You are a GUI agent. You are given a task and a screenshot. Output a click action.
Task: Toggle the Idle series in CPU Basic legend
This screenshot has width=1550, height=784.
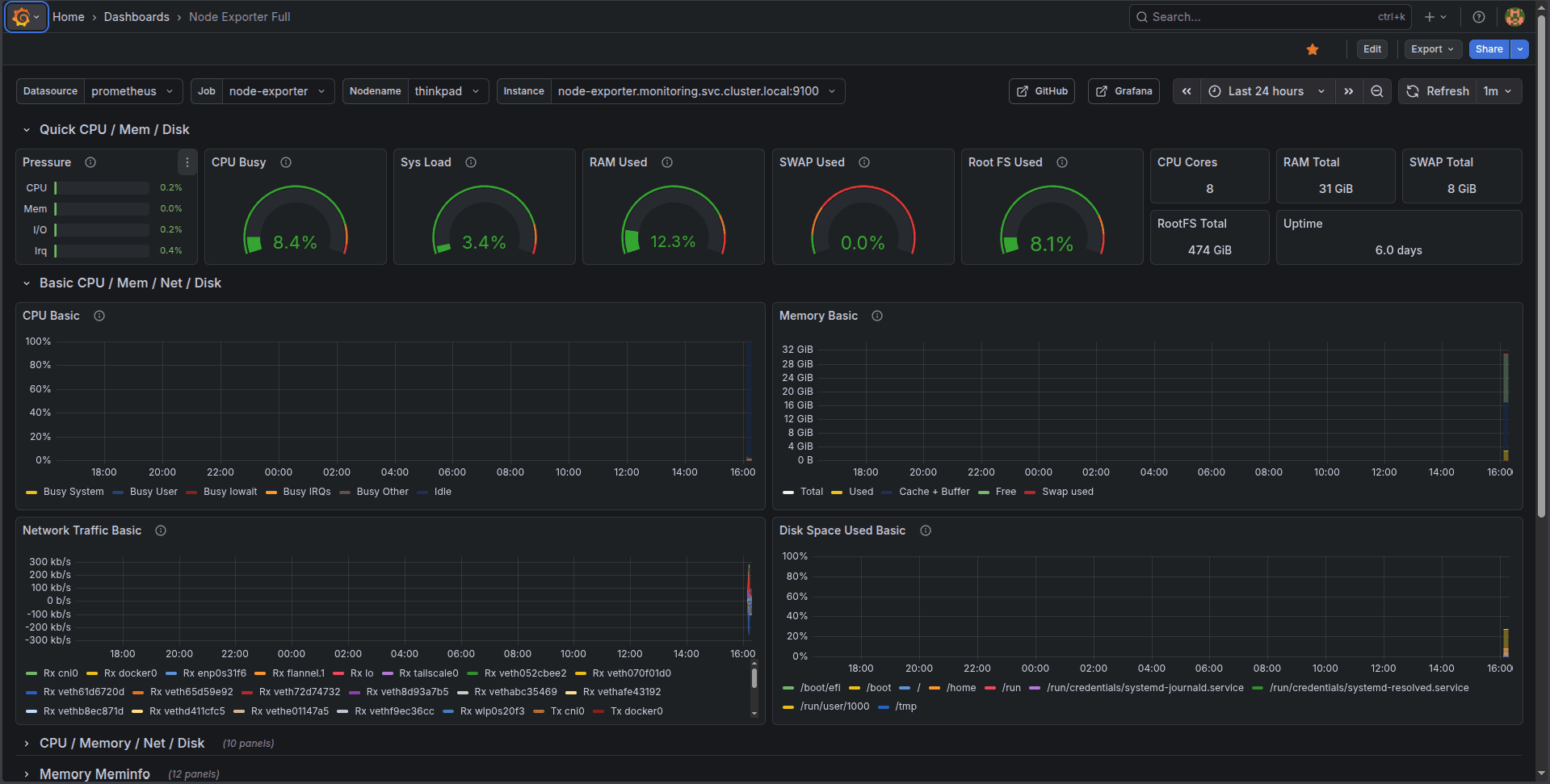click(441, 491)
